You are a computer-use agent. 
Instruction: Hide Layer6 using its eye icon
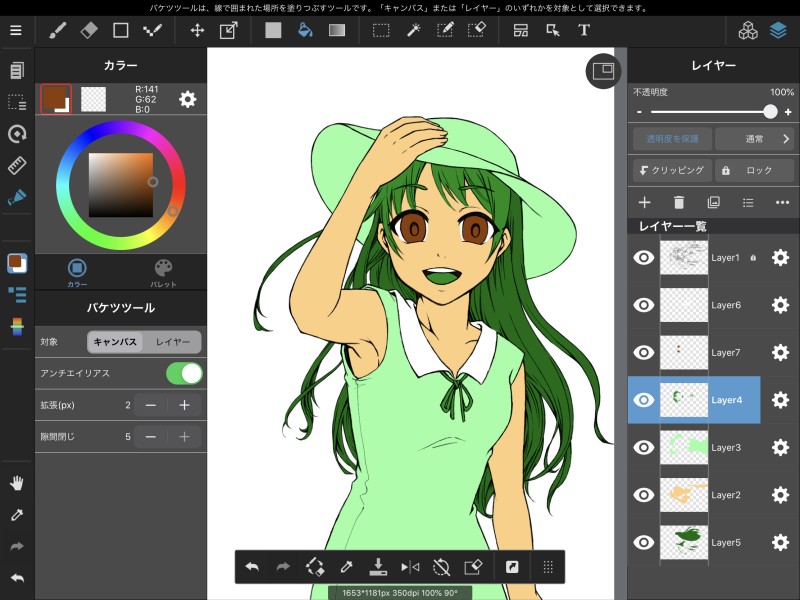(x=645, y=305)
